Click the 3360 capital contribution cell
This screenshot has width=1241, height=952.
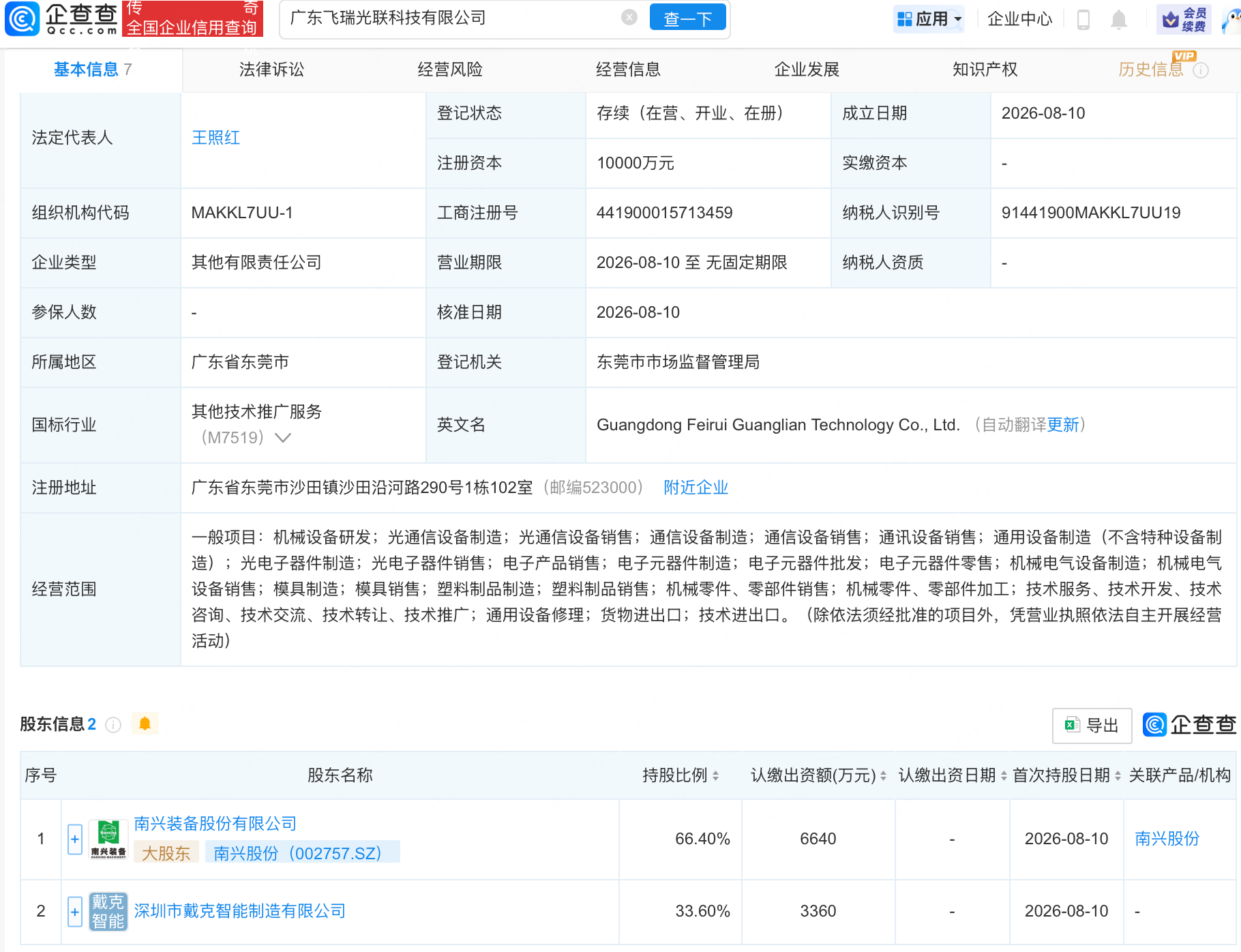click(818, 911)
